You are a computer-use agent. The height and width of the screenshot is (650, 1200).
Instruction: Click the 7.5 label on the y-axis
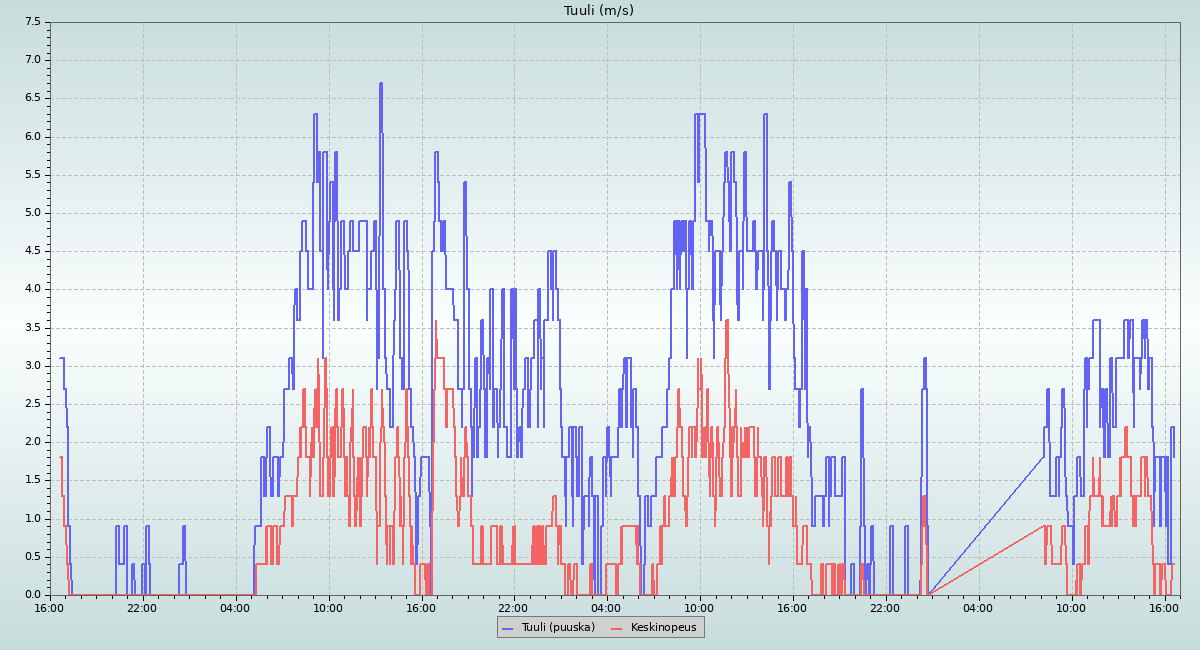[x=33, y=21]
